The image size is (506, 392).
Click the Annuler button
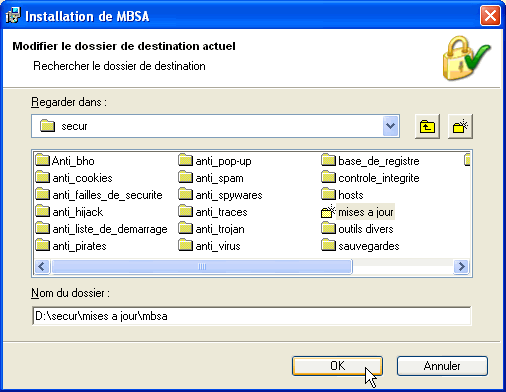point(442,366)
